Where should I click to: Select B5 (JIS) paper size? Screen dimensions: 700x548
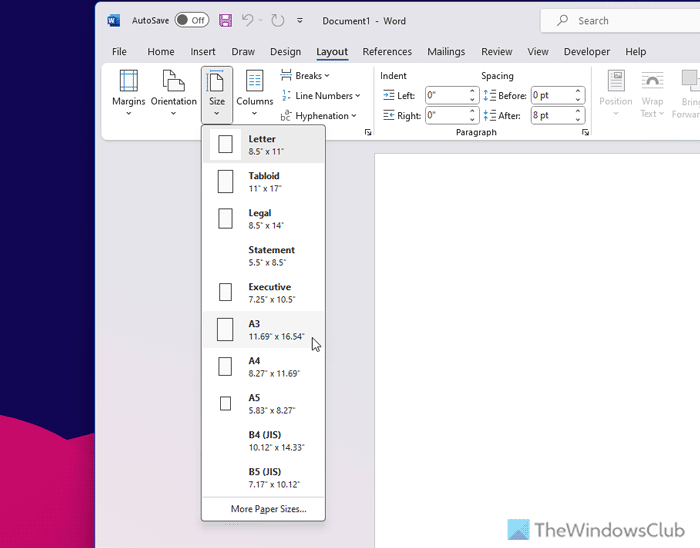[x=263, y=477]
